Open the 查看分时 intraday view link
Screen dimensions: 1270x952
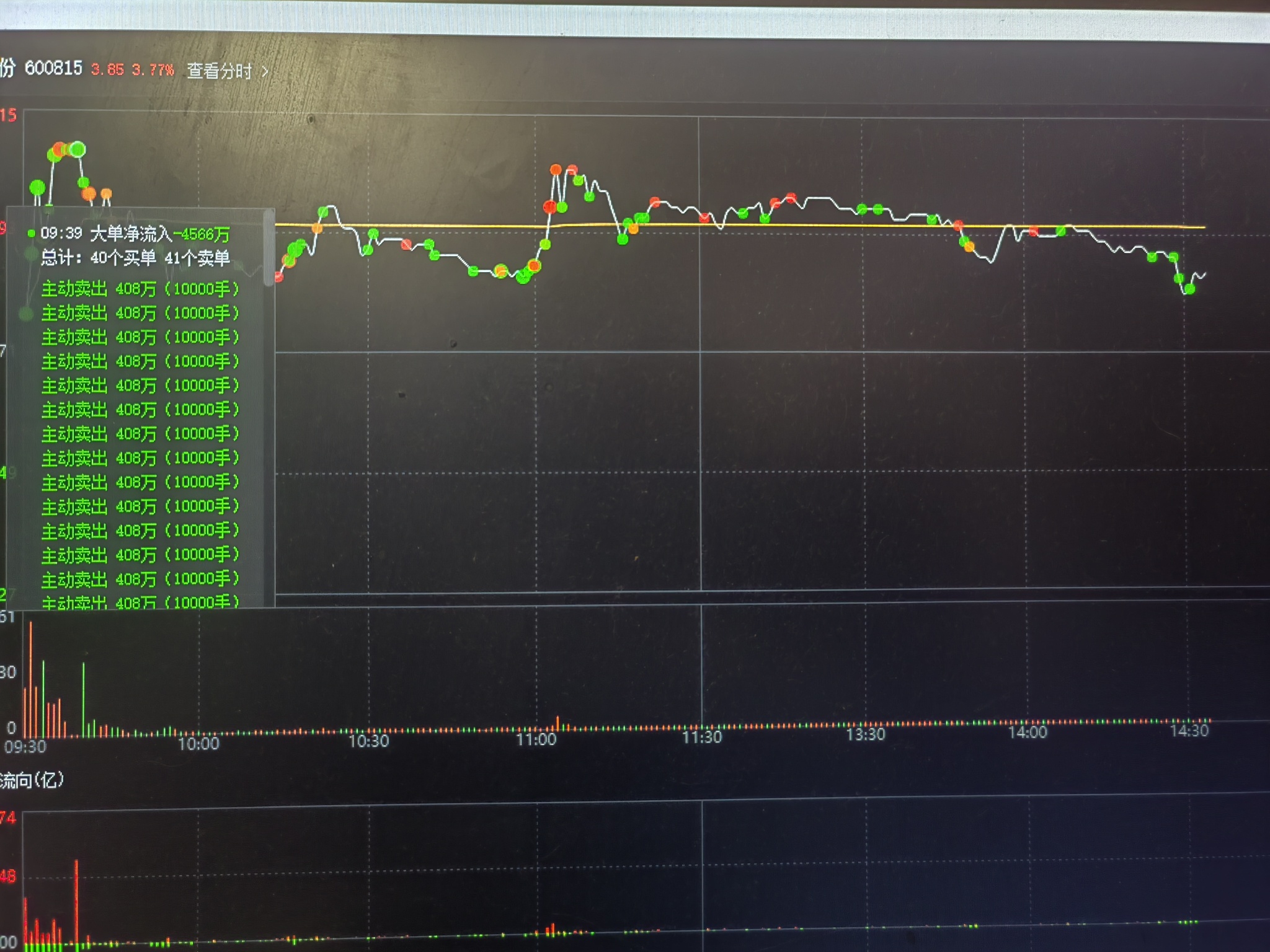pyautogui.click(x=219, y=71)
